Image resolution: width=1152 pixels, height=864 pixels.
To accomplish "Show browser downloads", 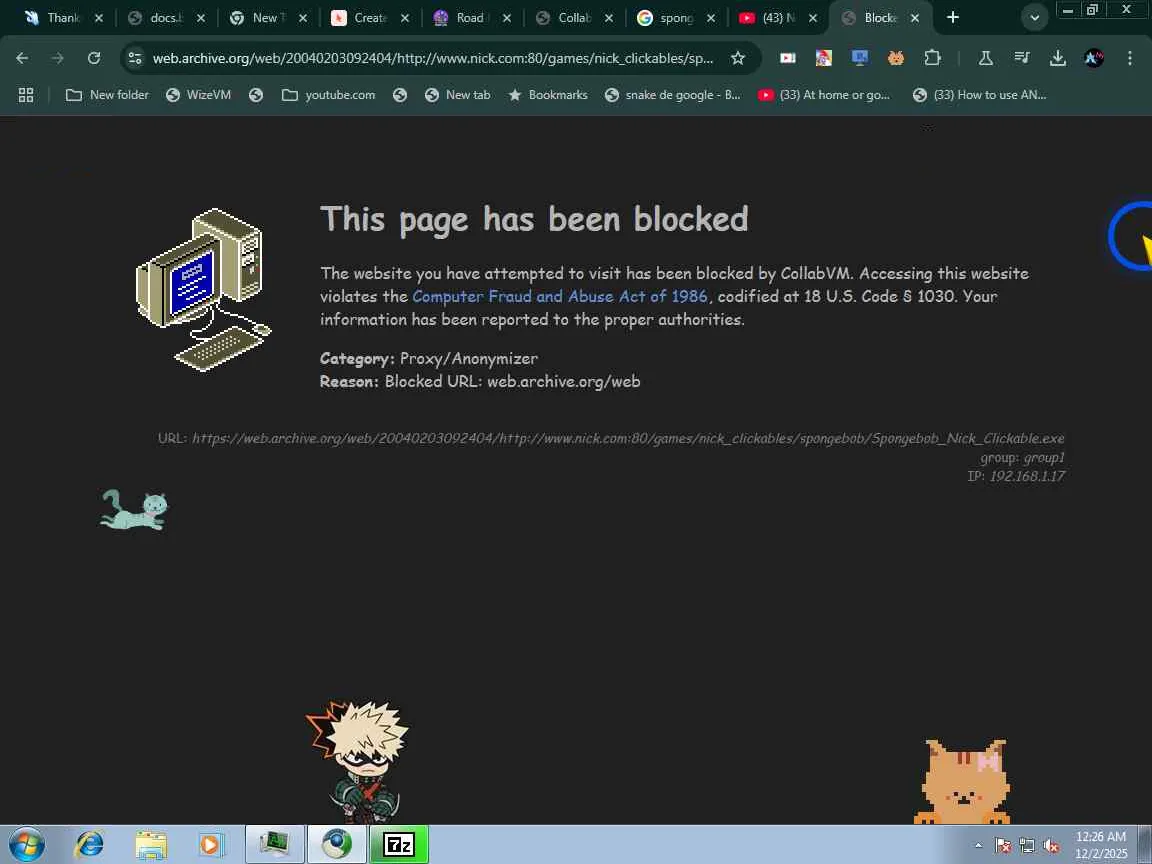I will [x=1058, y=58].
